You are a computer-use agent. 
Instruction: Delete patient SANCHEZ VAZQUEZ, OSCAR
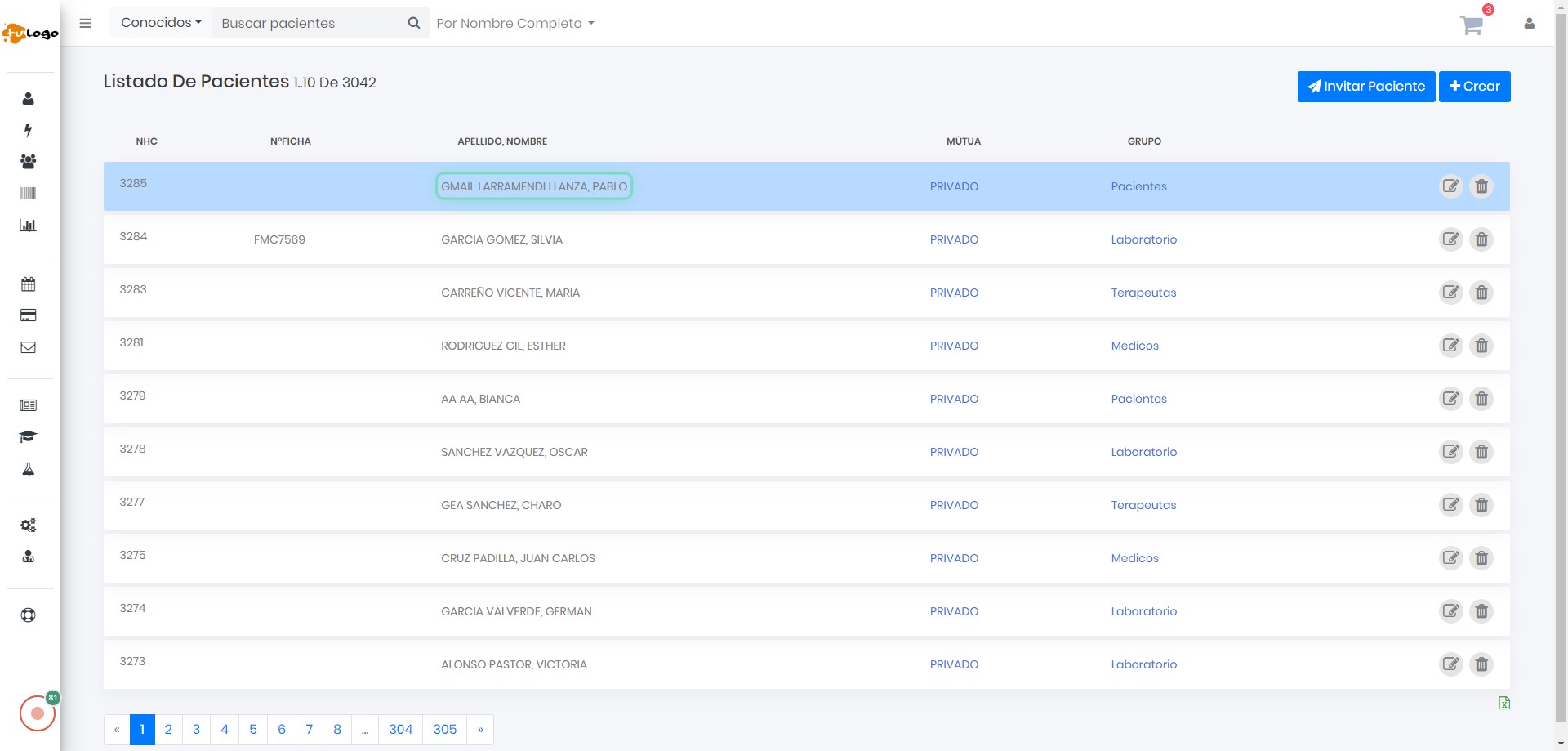[1481, 452]
